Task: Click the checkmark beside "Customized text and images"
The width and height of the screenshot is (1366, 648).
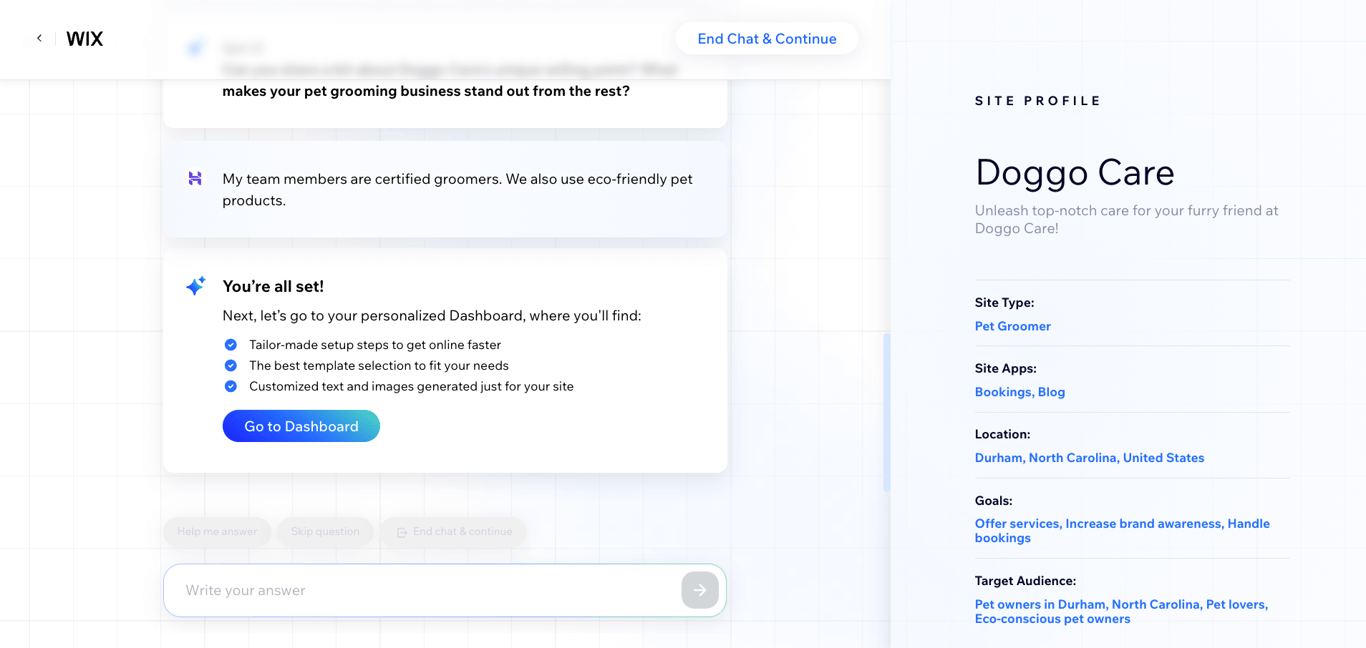Action: coord(230,386)
